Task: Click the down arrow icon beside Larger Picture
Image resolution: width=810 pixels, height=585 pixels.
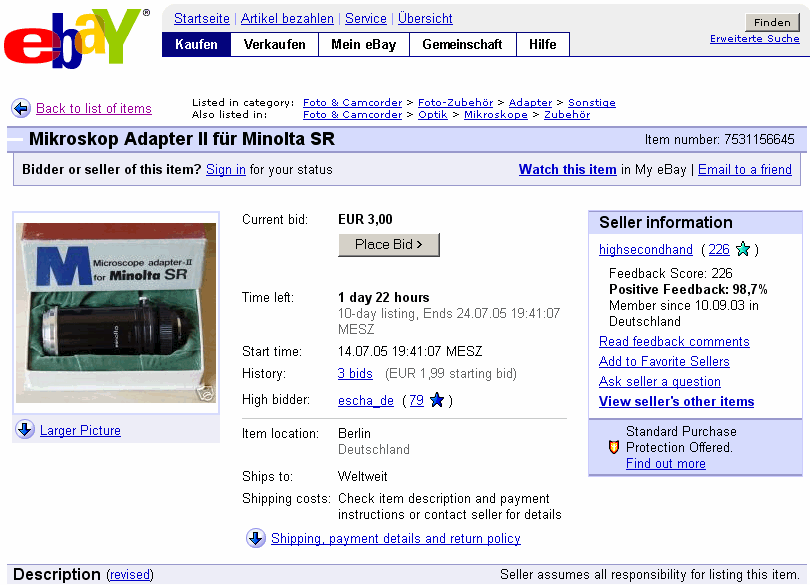Action: tap(25, 429)
